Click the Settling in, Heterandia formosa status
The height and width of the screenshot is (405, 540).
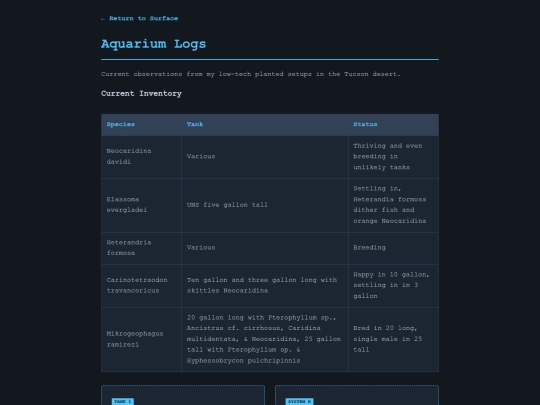(x=393, y=205)
